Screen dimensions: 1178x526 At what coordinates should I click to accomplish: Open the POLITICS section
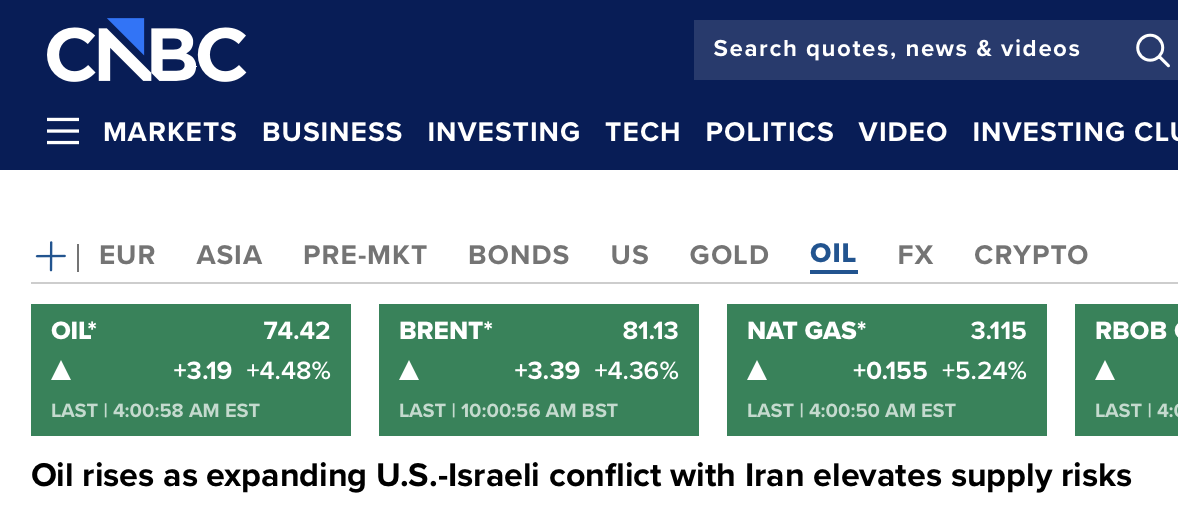pos(769,132)
